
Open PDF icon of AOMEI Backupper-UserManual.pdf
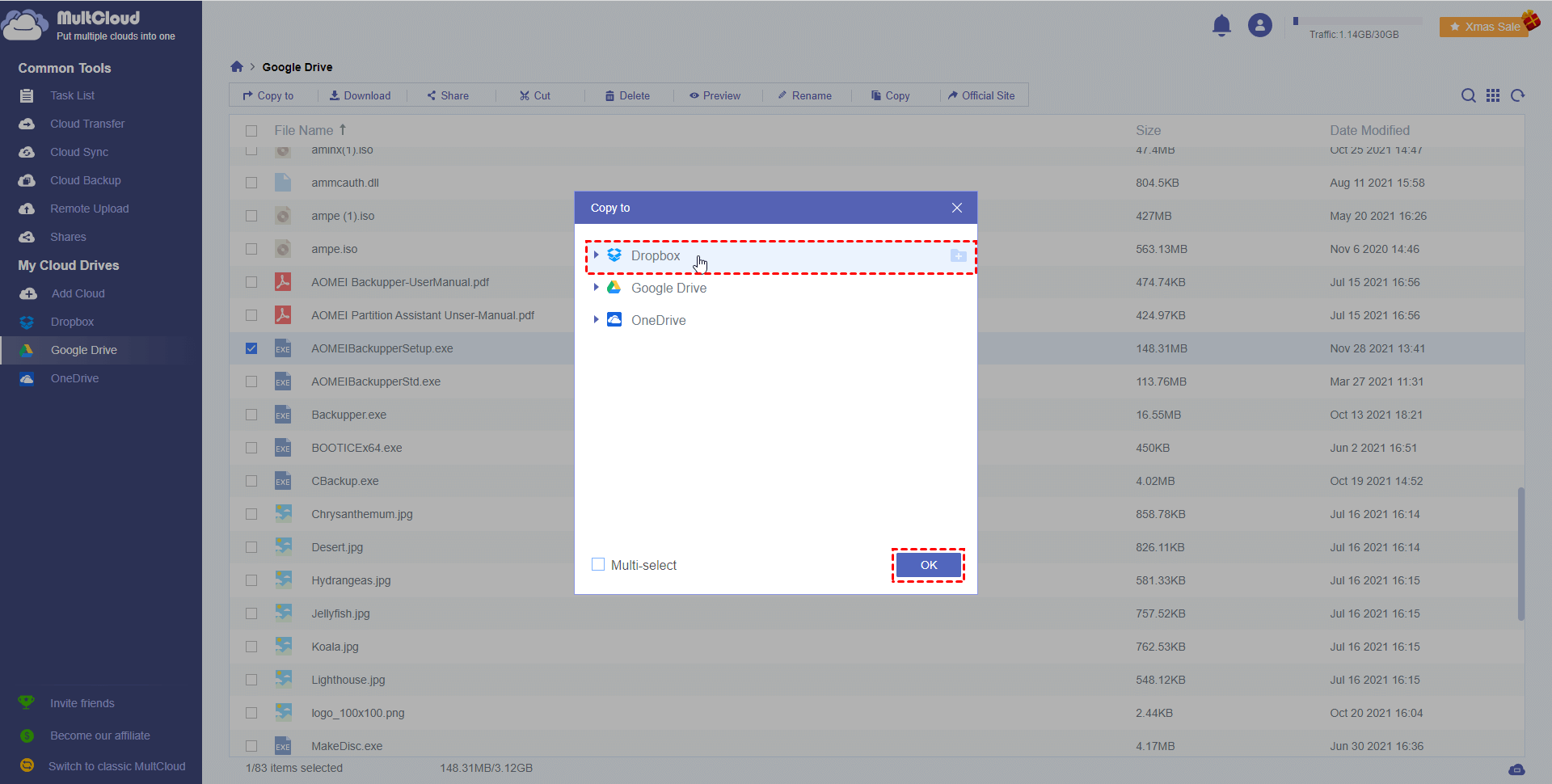283,282
